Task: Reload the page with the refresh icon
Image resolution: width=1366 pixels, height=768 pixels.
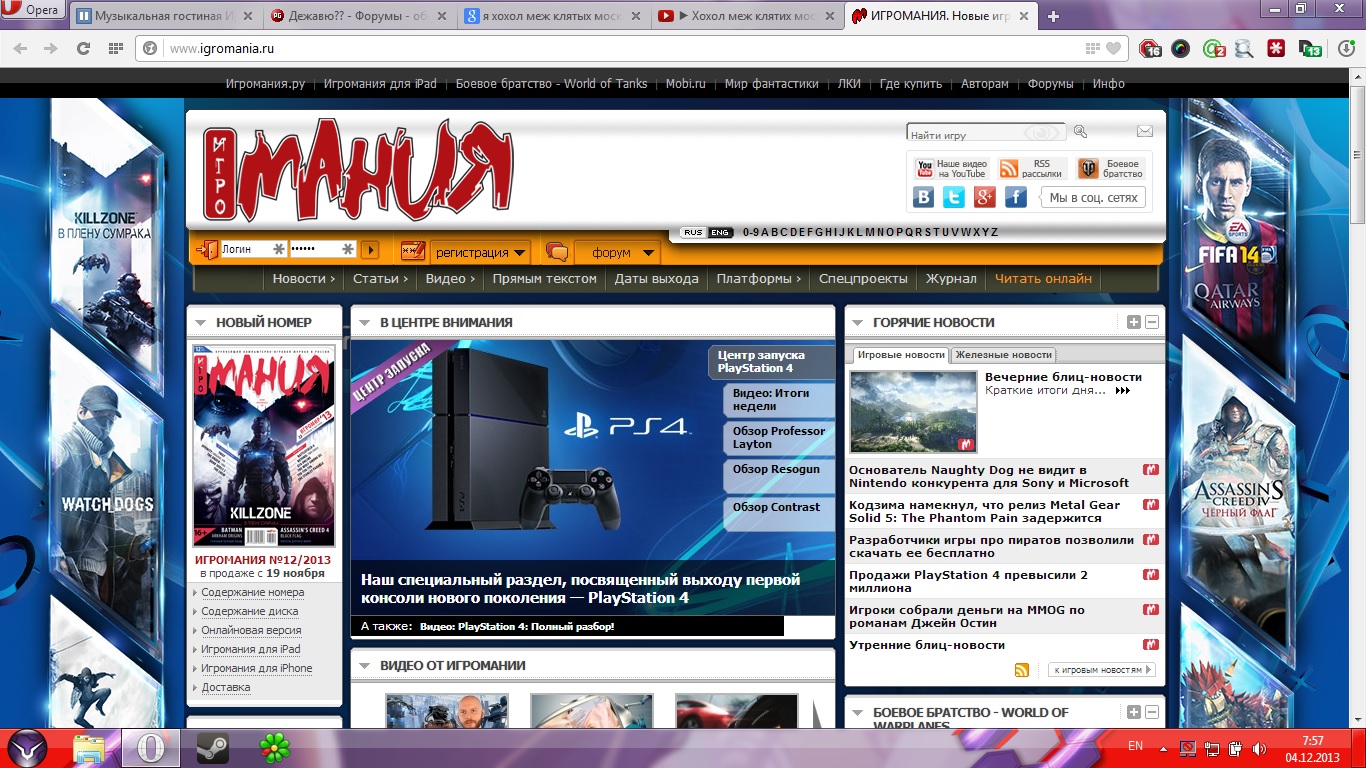Action: point(84,48)
